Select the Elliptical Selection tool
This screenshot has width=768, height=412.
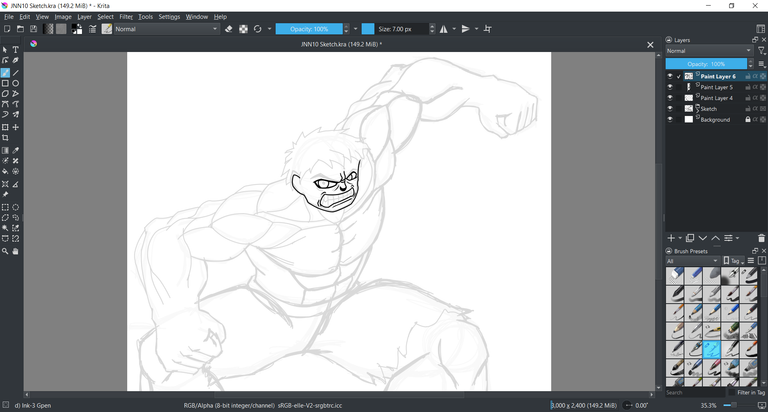coord(16,207)
